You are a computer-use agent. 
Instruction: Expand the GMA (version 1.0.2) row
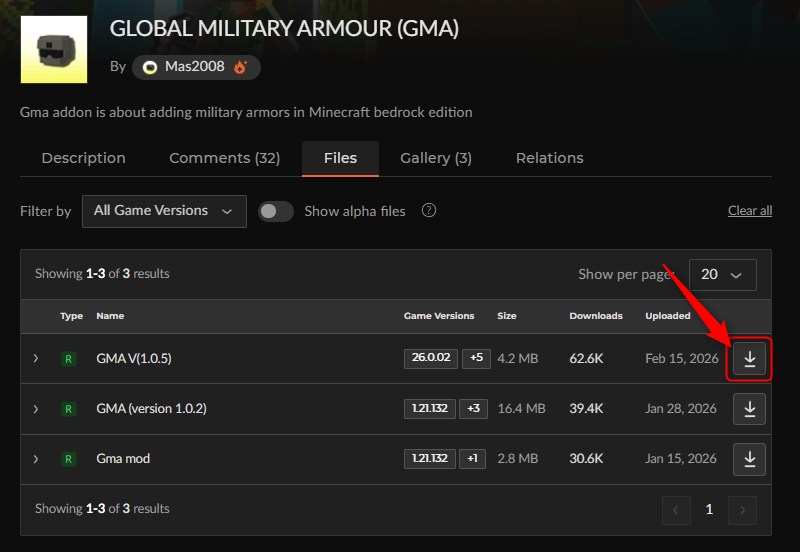36,409
